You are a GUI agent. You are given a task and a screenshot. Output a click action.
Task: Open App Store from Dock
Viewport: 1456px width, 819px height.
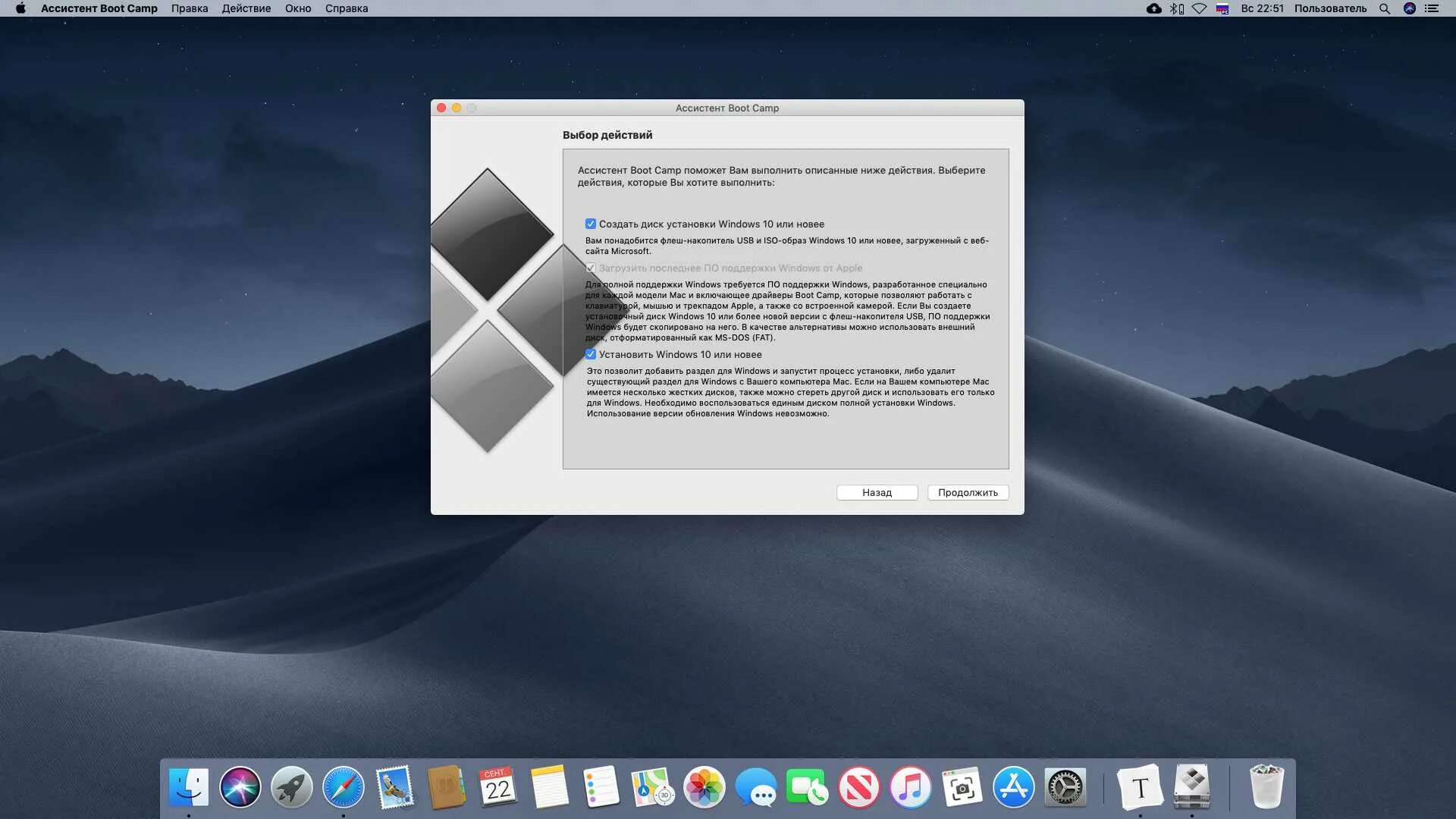[1013, 787]
